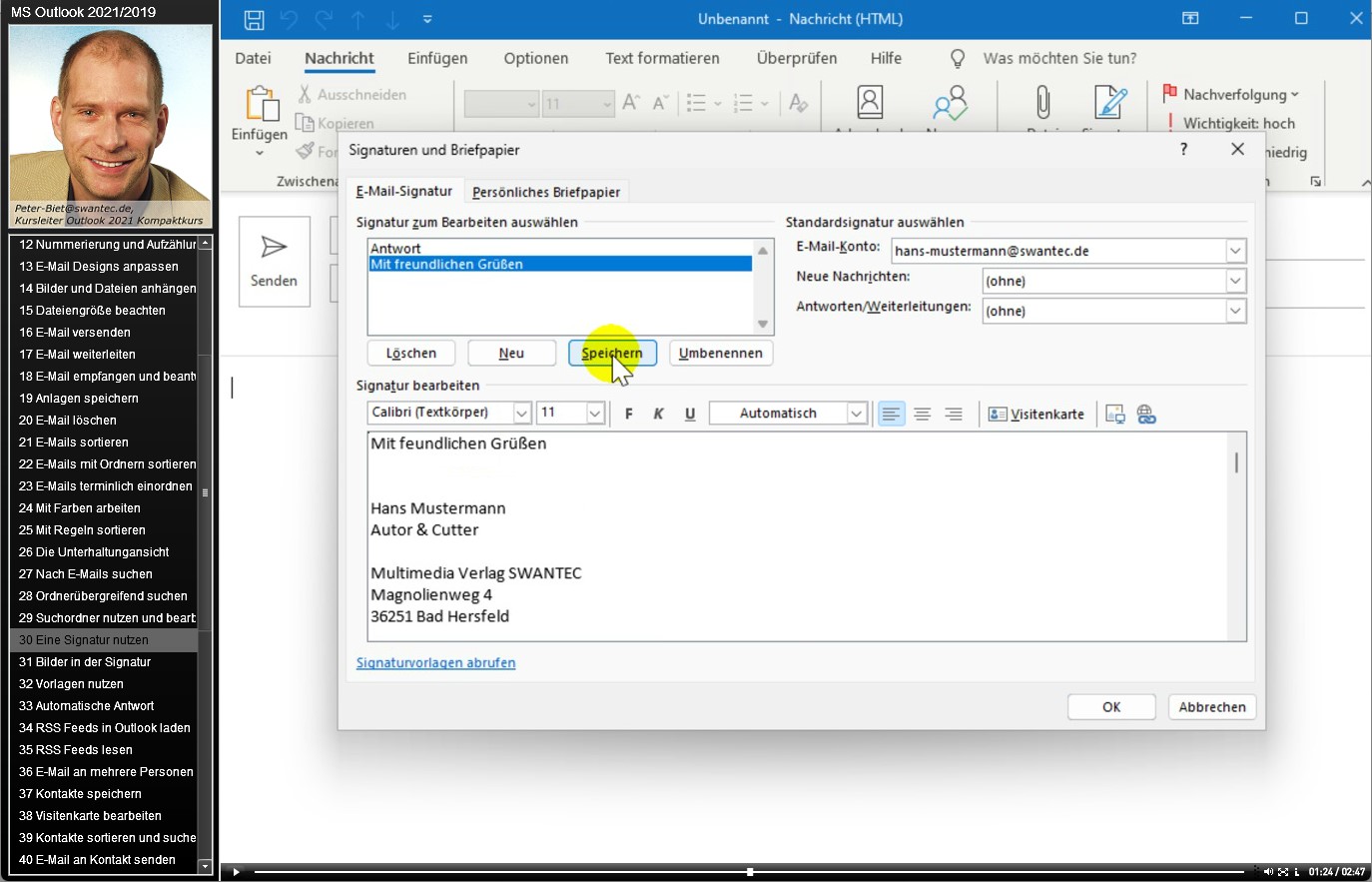This screenshot has width=1372, height=882.
Task: Insert a picture into the signature
Action: [x=1115, y=414]
